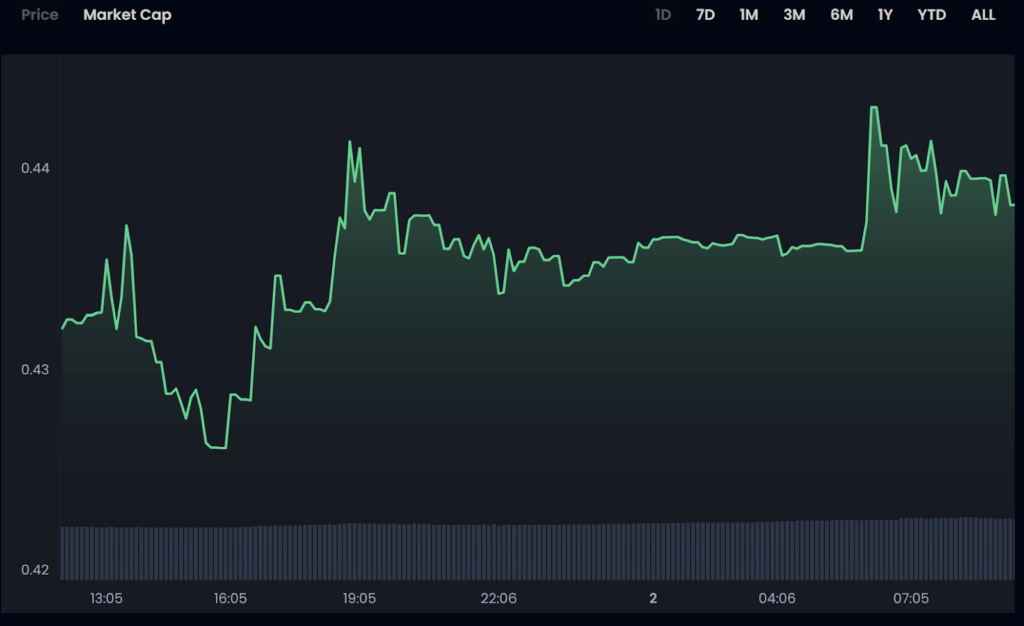Click the 0.44 price axis label
This screenshot has width=1024, height=626.
click(x=35, y=169)
